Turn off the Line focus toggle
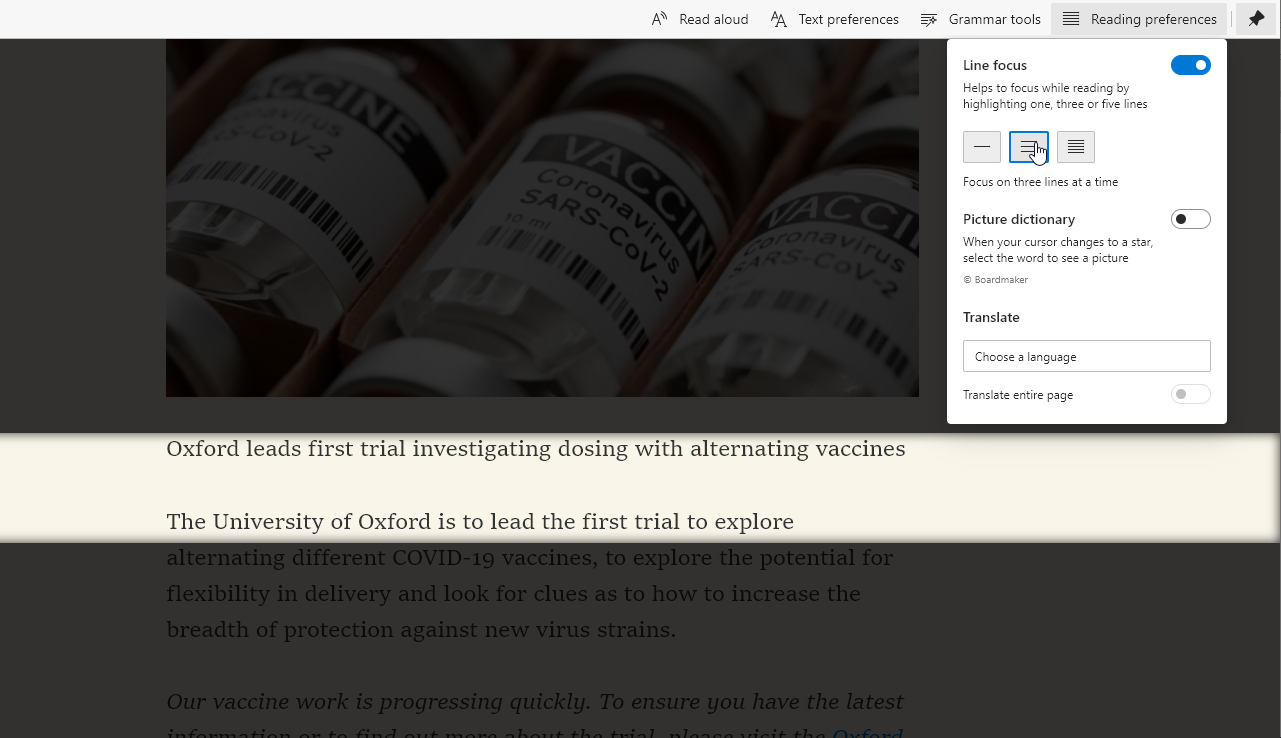The height and width of the screenshot is (738, 1281). (x=1191, y=65)
